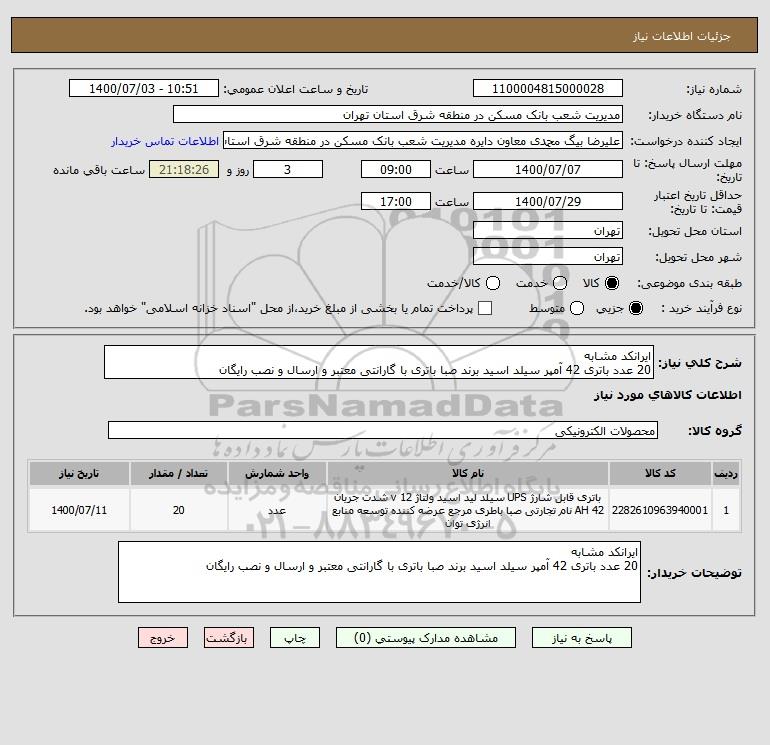Click the delivery city field تهران
Screen dimensions: 770x745
click(x=548, y=257)
